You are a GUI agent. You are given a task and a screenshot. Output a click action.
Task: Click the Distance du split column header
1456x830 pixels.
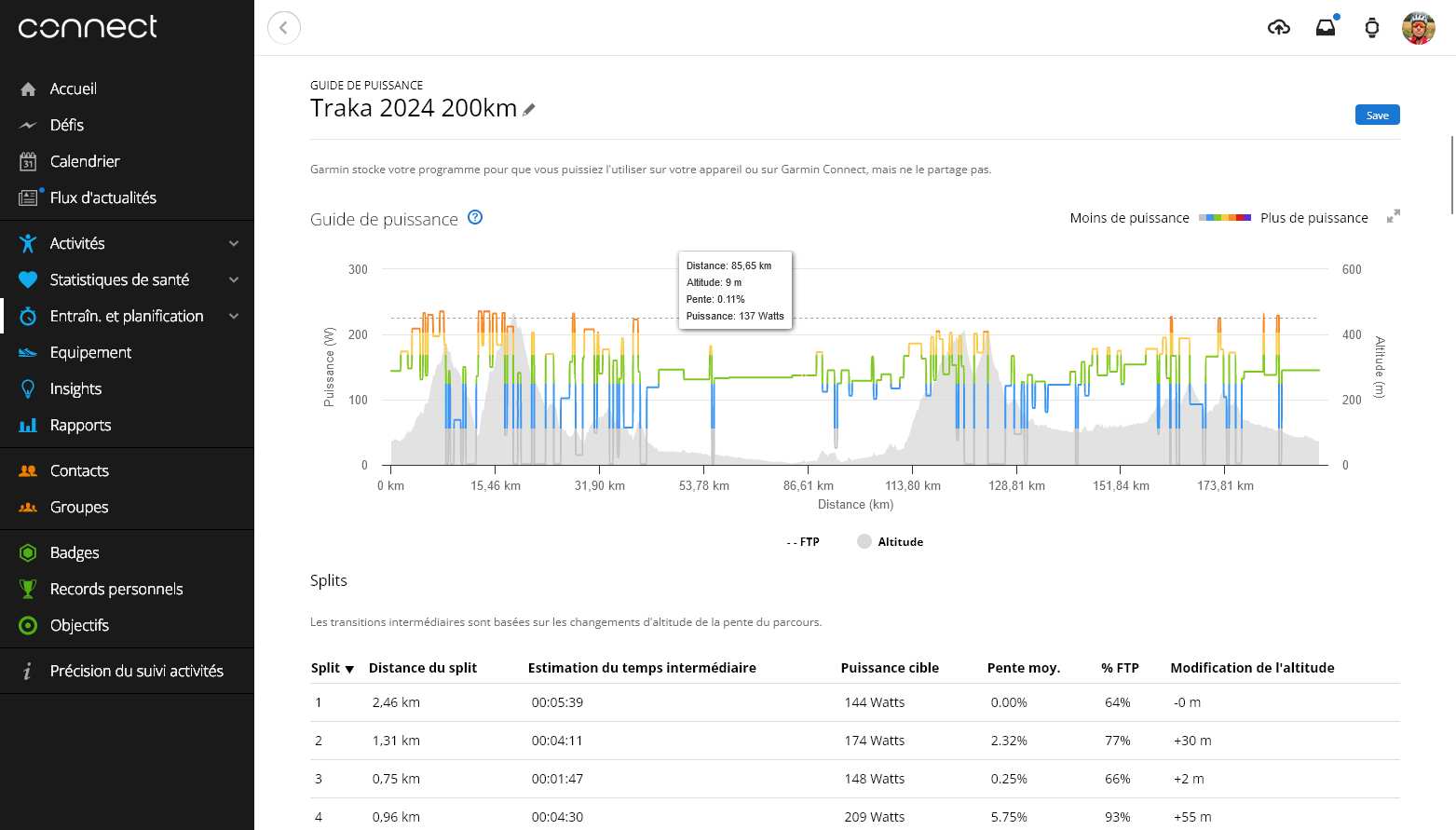pos(423,667)
